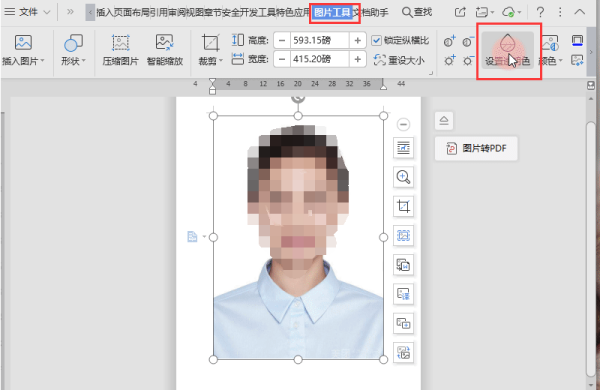Image resolution: width=600 pixels, height=390 pixels.
Task: Expand the Insert Picture (插入图片) dropdown arrow
Action: point(42,60)
